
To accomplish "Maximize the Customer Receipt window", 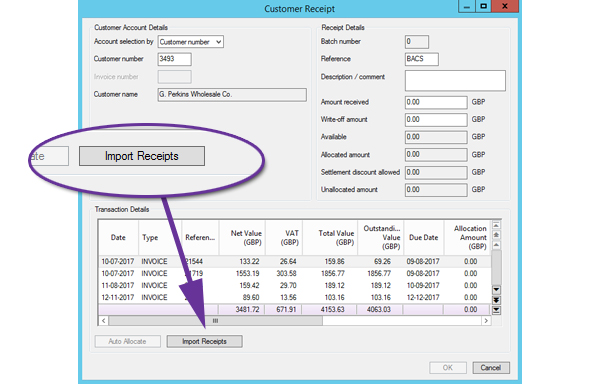I will click(x=483, y=7).
